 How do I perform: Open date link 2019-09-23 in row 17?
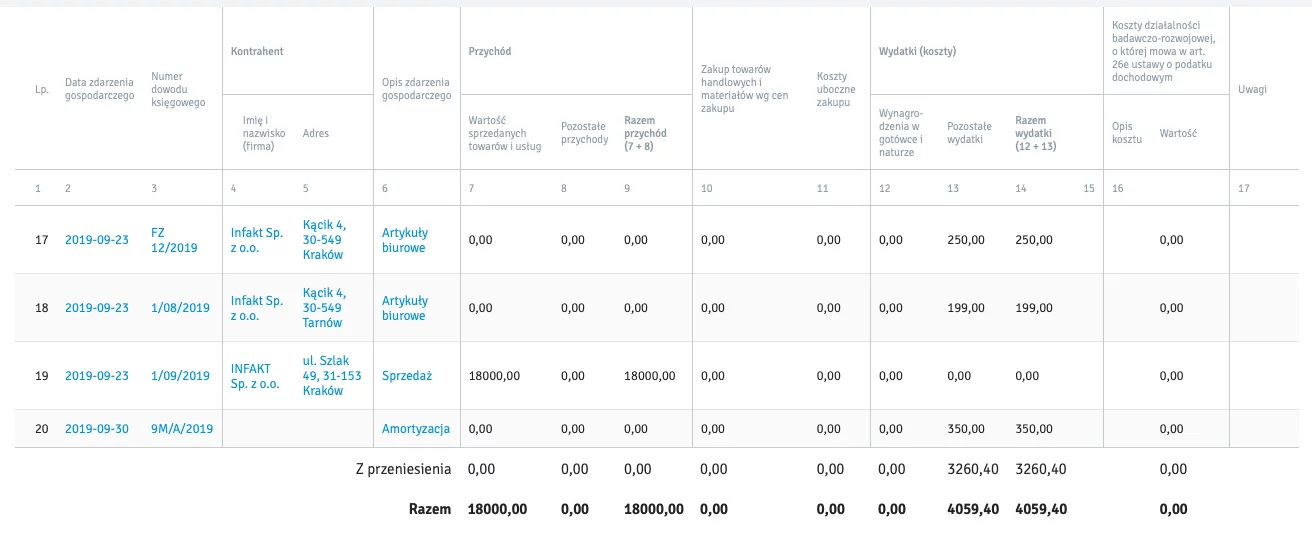(x=97, y=240)
